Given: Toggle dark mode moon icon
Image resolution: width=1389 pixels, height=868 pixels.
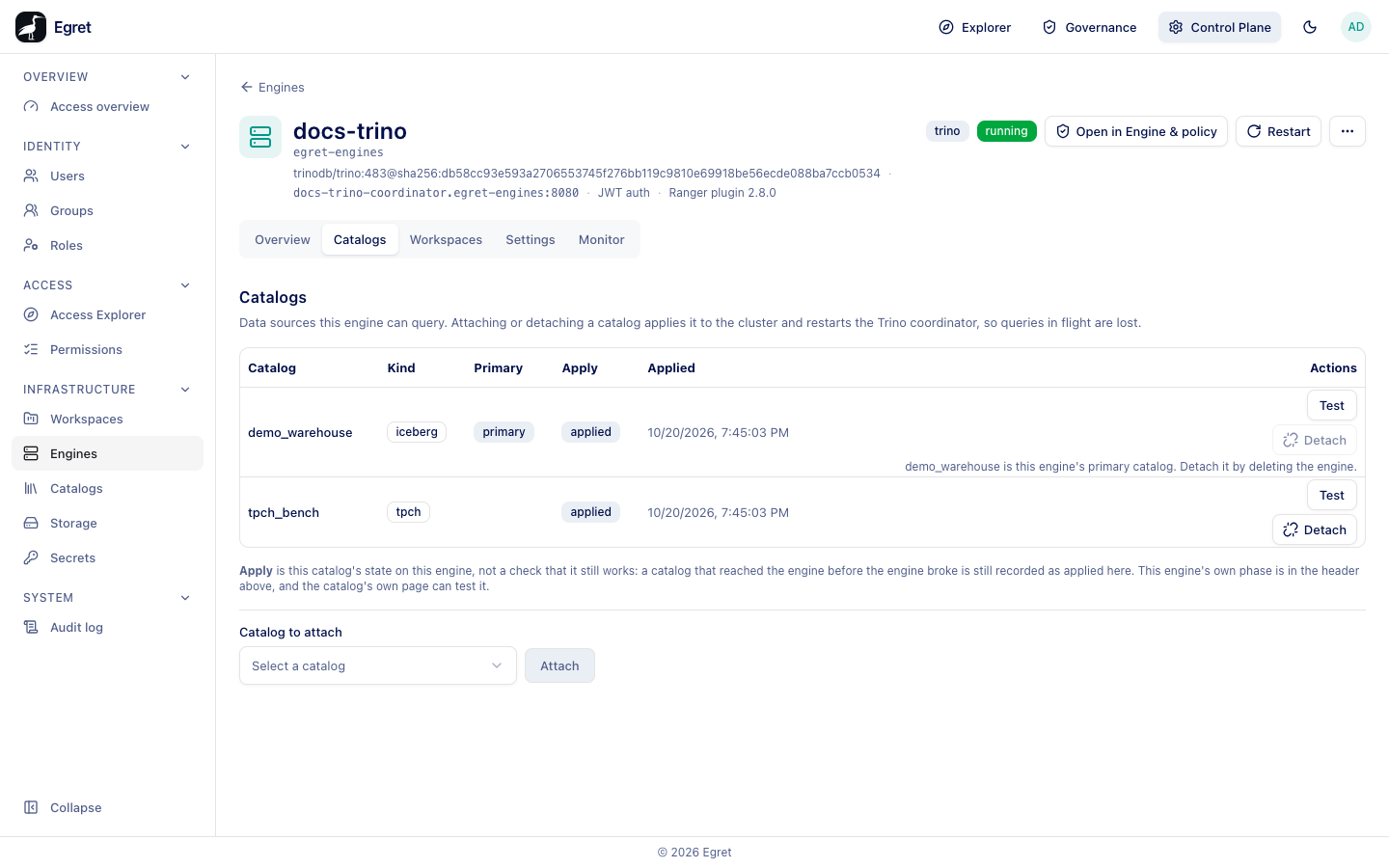Looking at the screenshot, I should tap(1310, 27).
